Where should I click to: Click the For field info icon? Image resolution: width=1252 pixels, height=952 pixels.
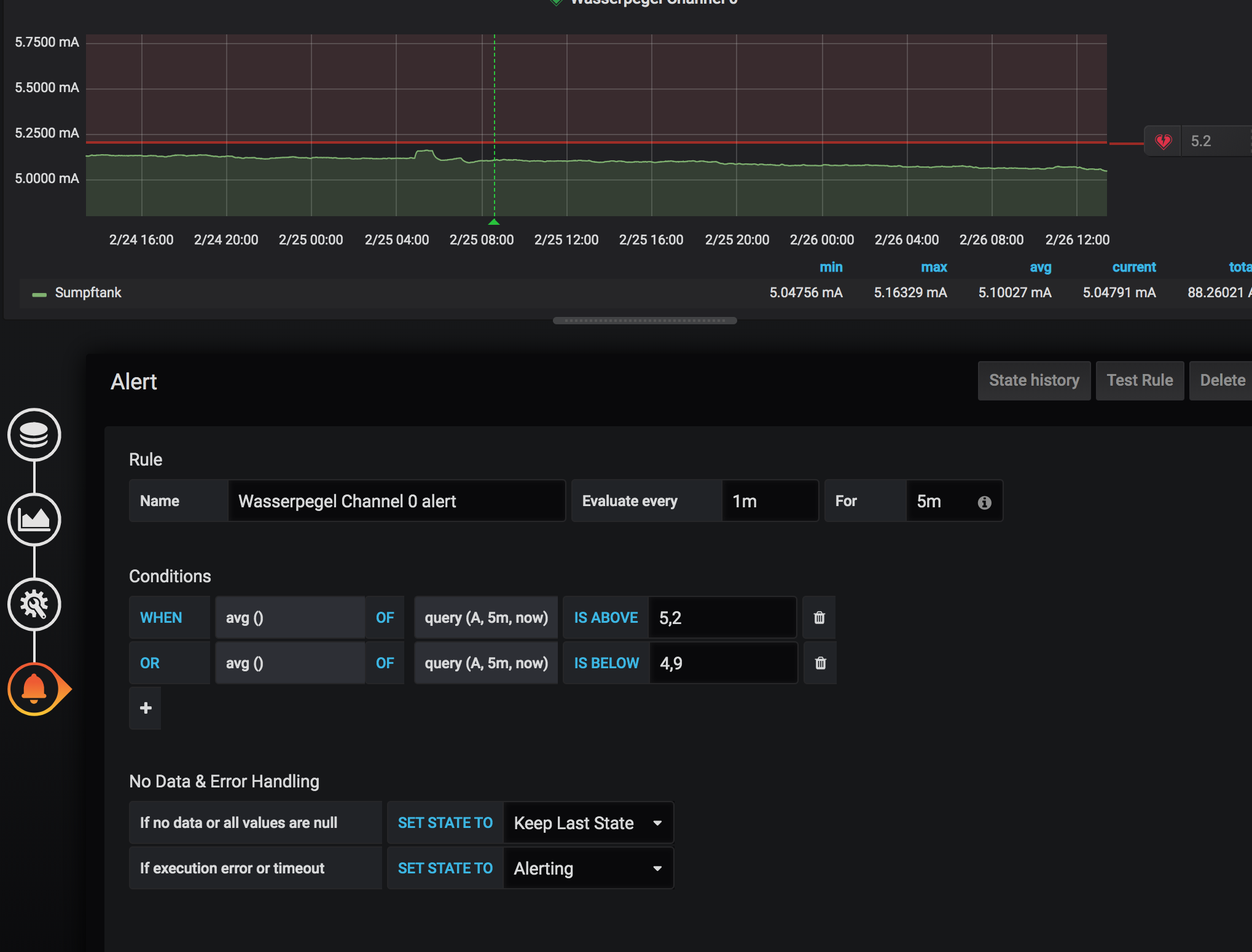click(x=985, y=502)
